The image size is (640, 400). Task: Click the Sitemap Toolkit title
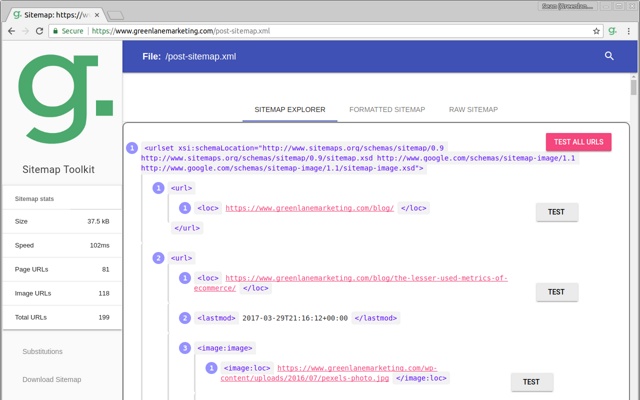58,169
